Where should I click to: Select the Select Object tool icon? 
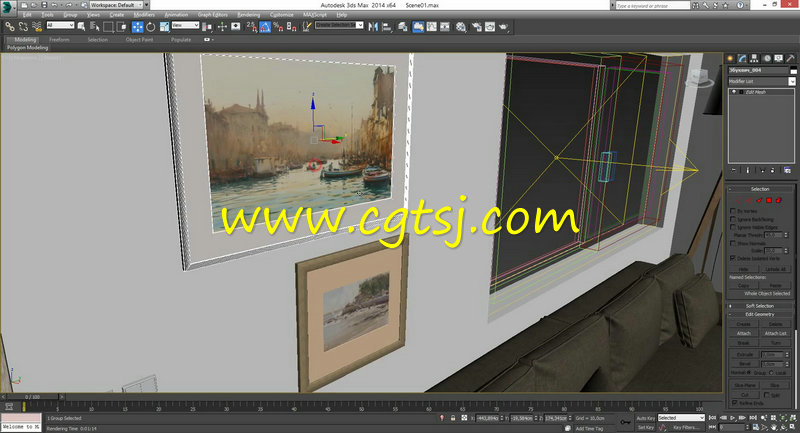click(82, 27)
